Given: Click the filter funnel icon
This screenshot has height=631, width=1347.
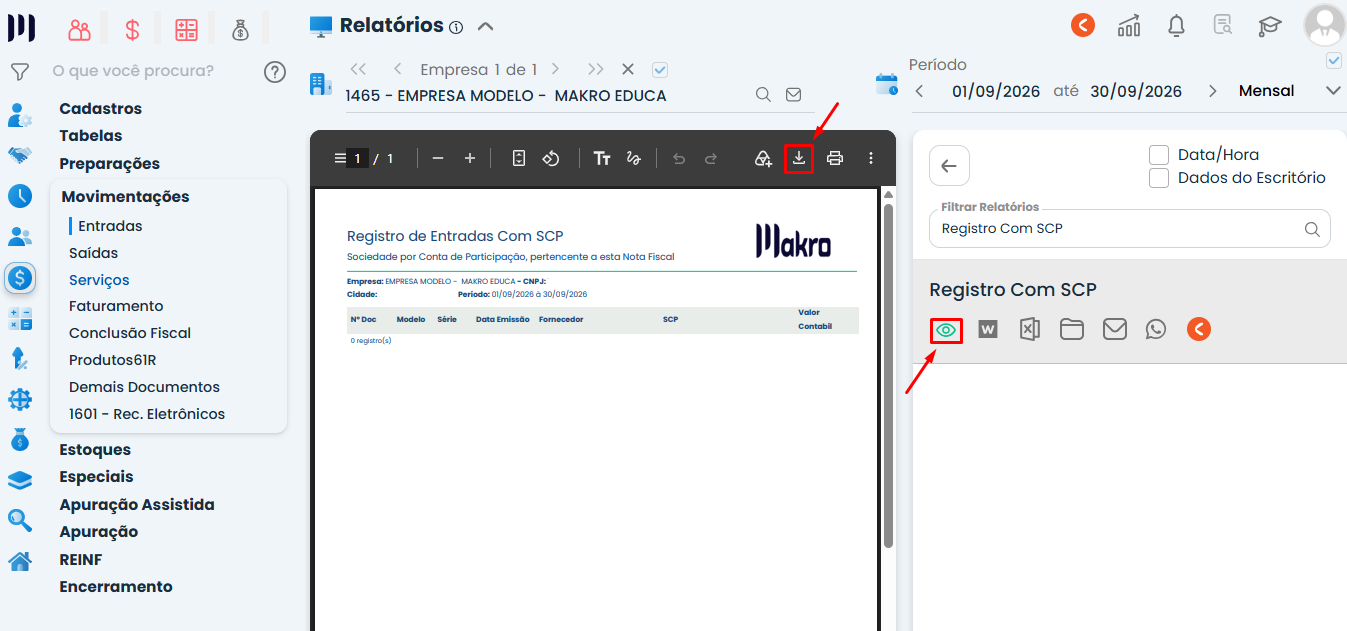Looking at the screenshot, I should [x=19, y=71].
